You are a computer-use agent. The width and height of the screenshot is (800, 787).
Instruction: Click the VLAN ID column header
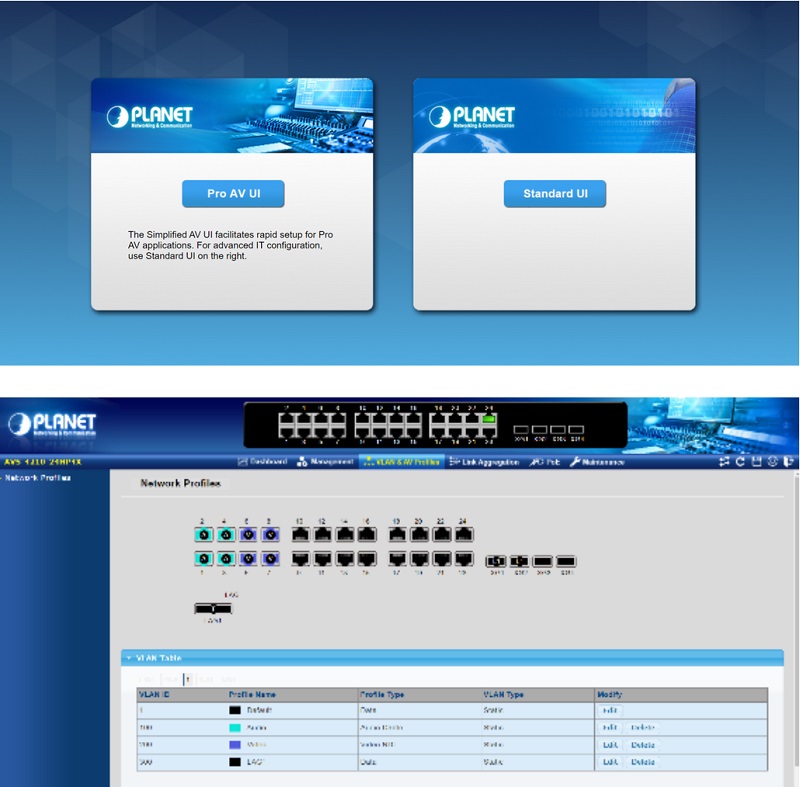(x=154, y=694)
